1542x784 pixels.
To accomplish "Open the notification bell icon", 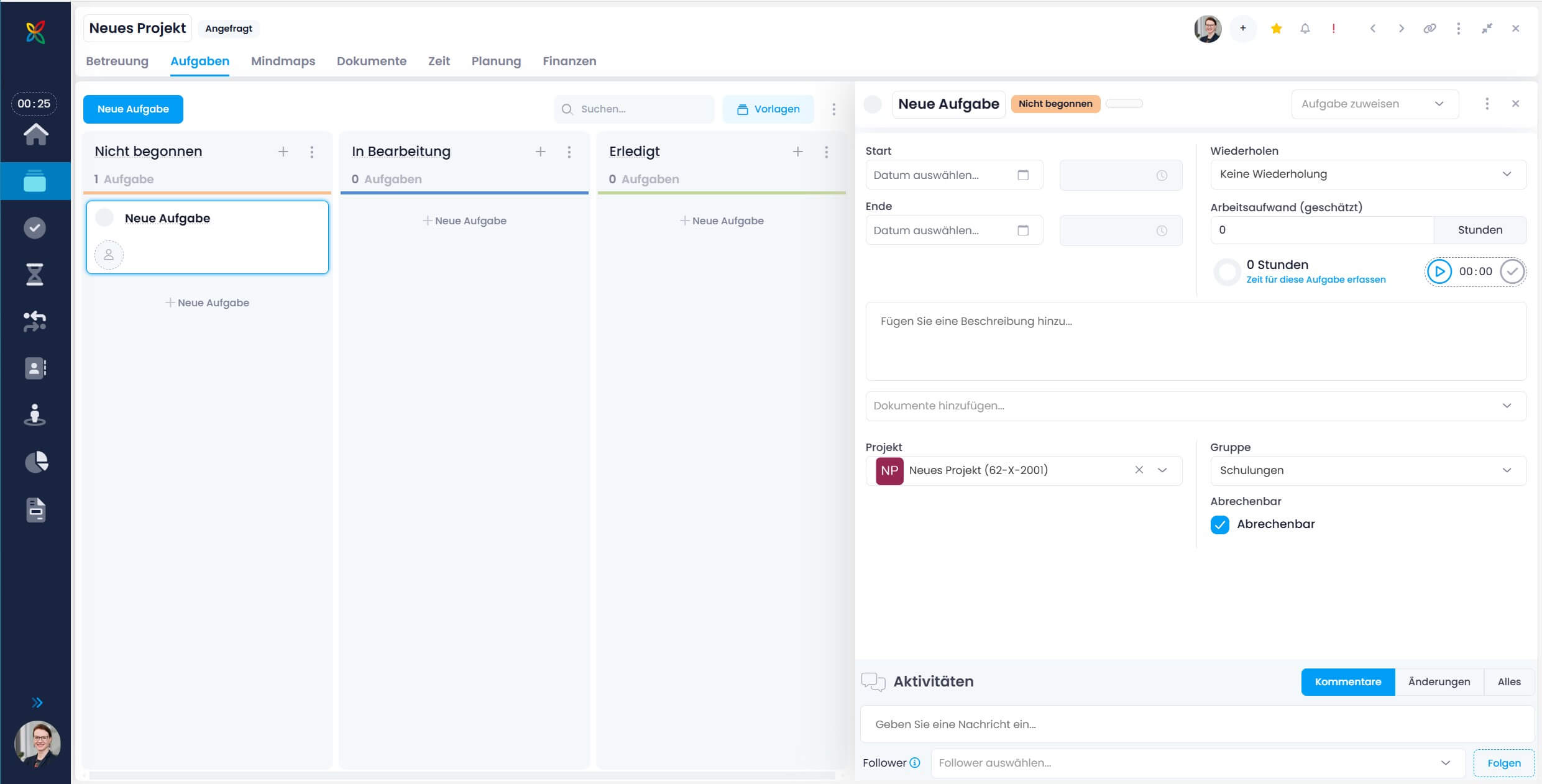I will pos(1305,29).
